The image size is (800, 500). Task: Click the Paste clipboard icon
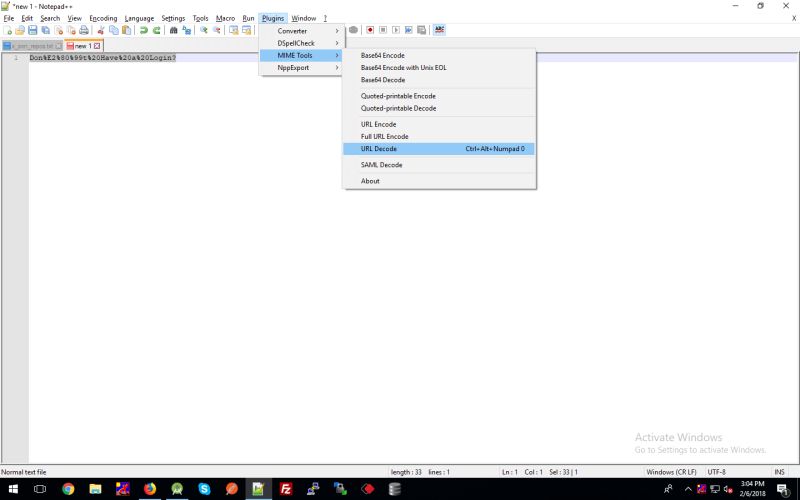tap(127, 30)
